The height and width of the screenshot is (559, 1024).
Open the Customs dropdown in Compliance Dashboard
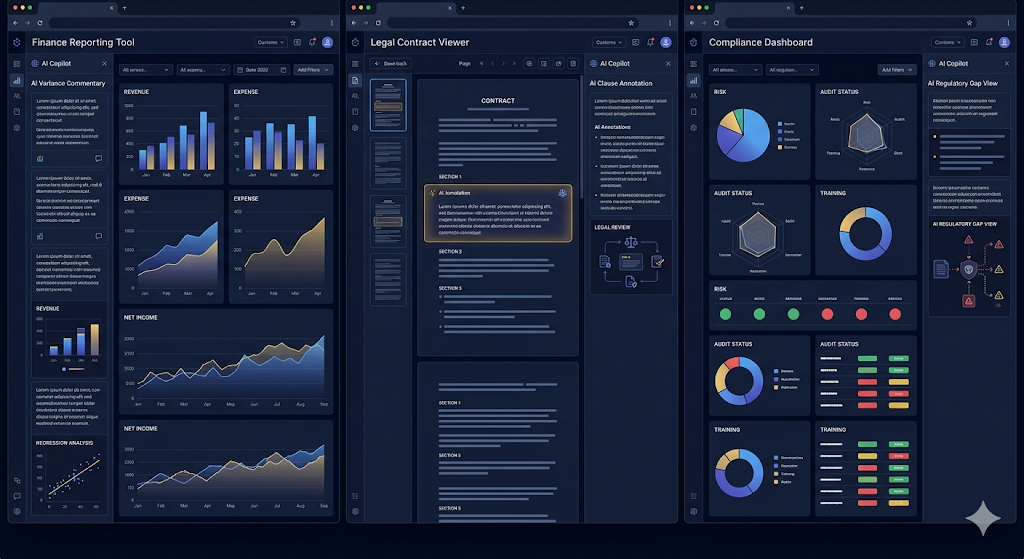tap(947, 42)
